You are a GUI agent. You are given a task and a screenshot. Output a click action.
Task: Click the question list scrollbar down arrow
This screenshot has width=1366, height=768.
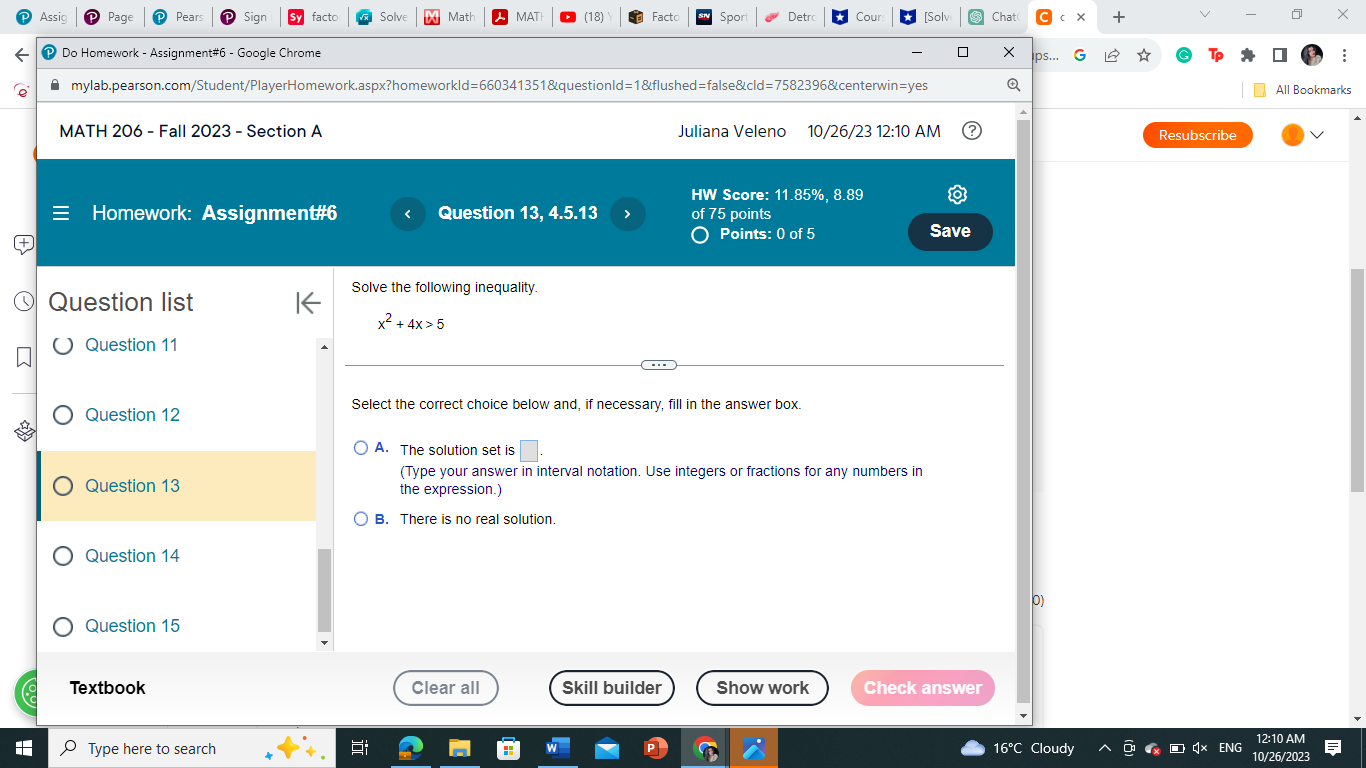click(323, 643)
